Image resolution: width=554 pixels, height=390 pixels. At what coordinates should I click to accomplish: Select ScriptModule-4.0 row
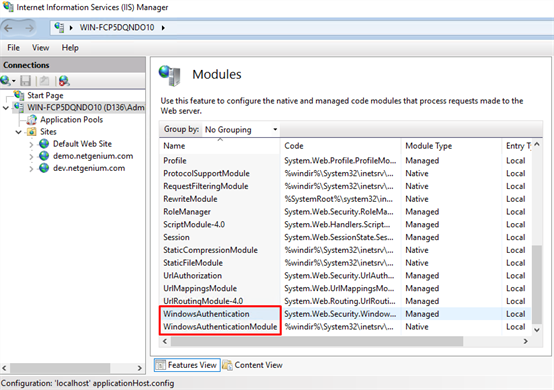(345, 224)
